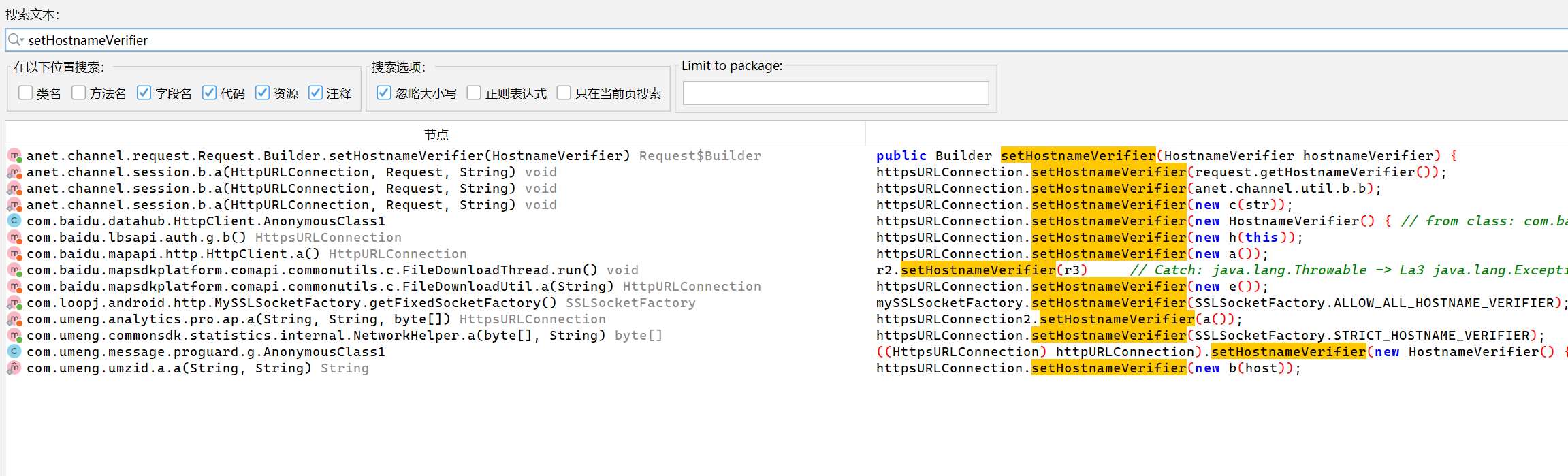The image size is (1568, 476).
Task: Check the 只在当前页搜索 option
Action: 564,93
